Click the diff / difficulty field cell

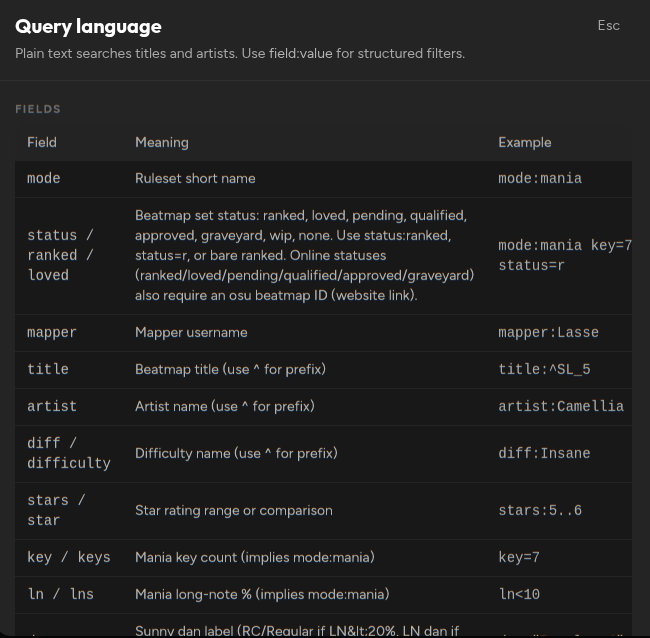tap(69, 453)
